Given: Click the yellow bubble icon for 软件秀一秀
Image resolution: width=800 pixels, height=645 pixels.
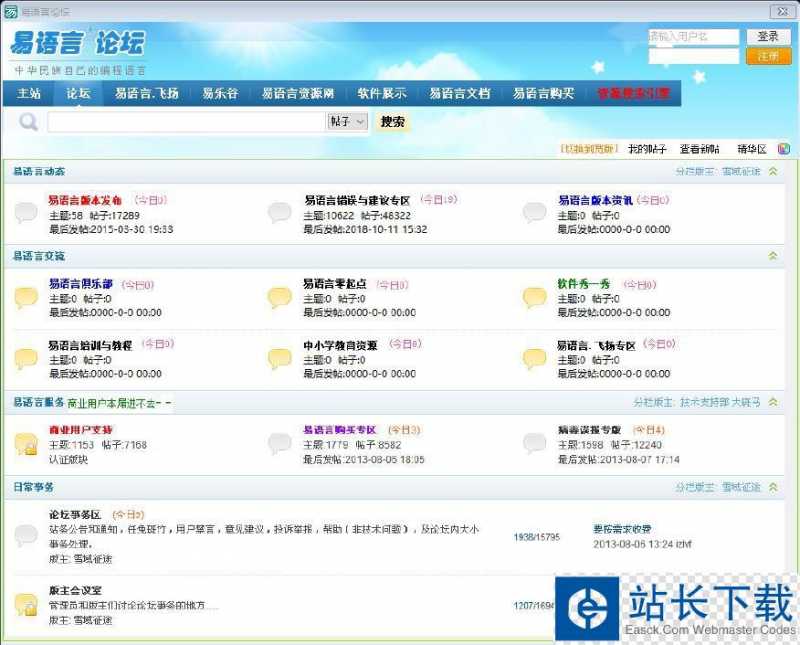Looking at the screenshot, I should pos(534,297).
